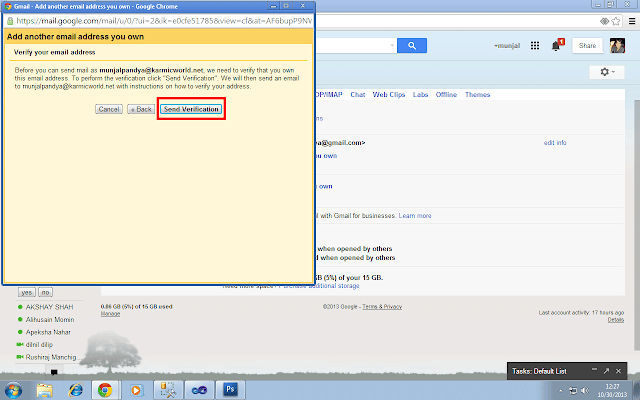The height and width of the screenshot is (400, 640).
Task: Click the profile avatar picture
Action: click(x=617, y=46)
